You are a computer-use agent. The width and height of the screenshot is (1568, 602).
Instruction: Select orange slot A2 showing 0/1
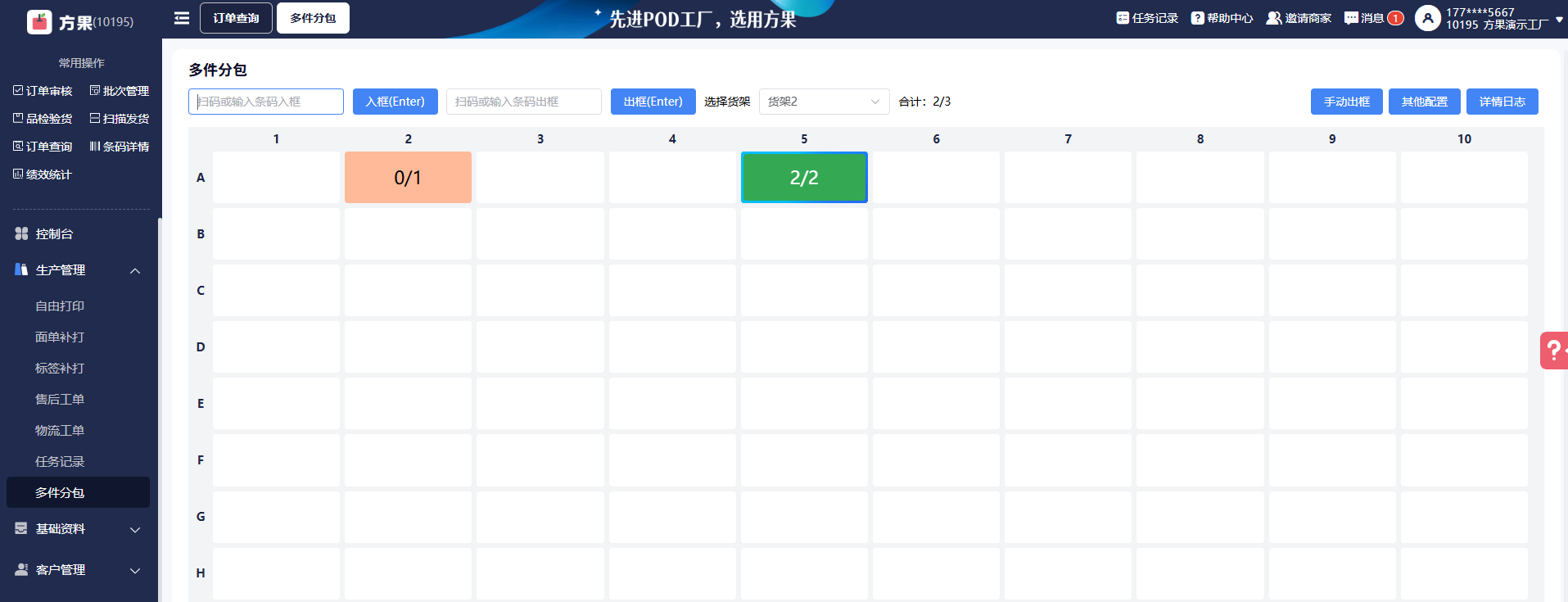click(x=408, y=177)
